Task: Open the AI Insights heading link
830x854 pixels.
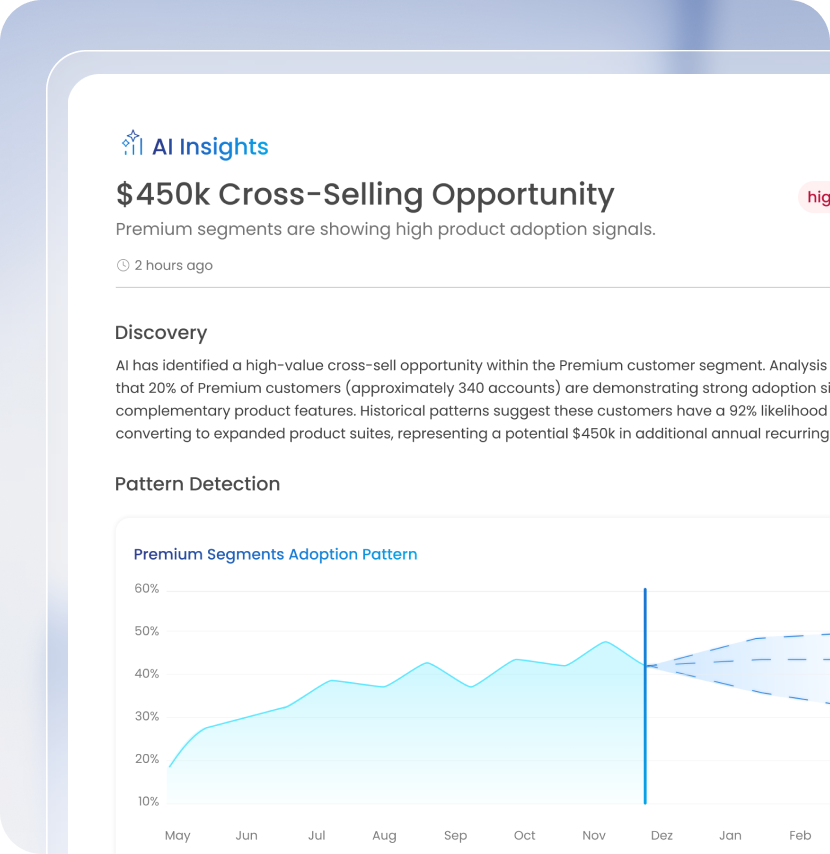Action: 210,147
